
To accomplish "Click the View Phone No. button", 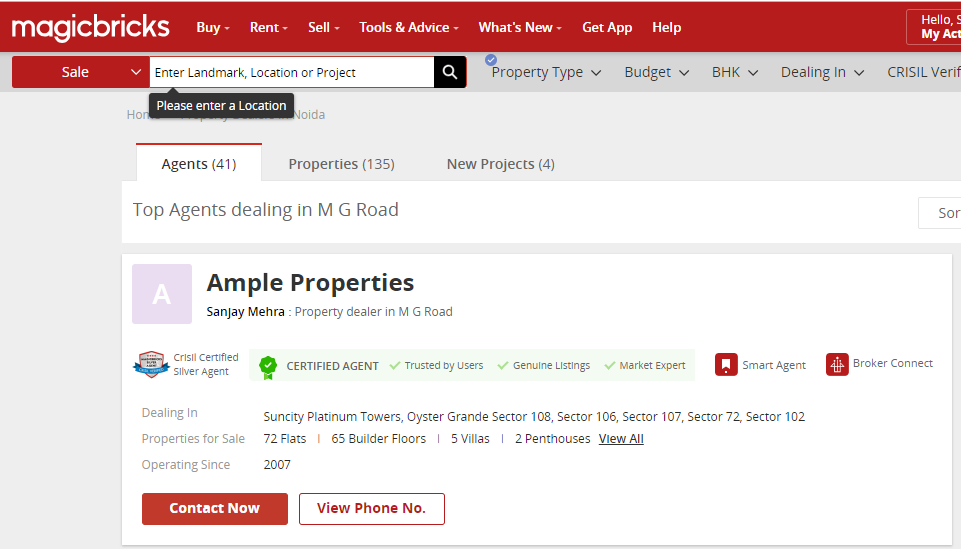I will pyautogui.click(x=372, y=508).
